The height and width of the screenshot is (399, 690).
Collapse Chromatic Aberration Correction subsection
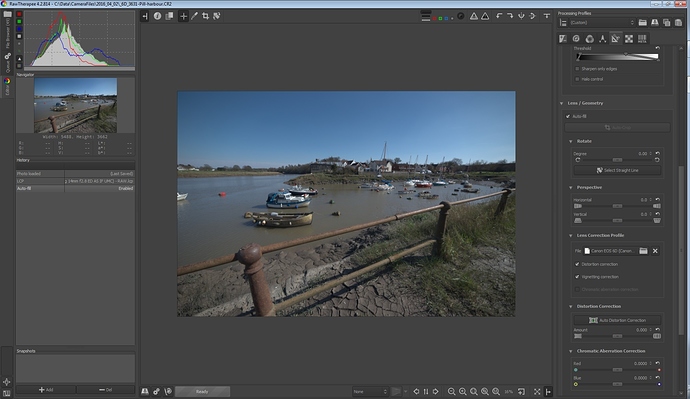click(x=571, y=351)
